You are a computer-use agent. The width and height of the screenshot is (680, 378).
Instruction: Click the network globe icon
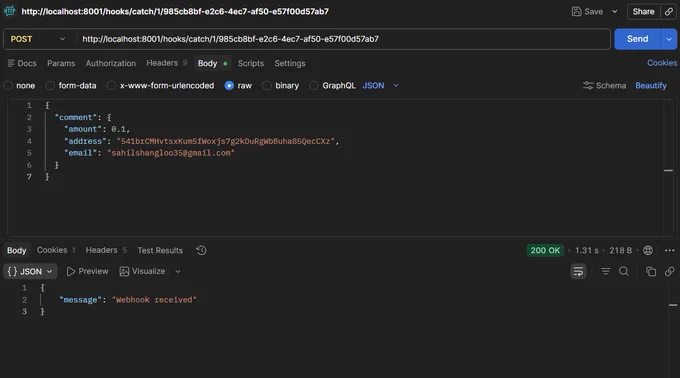coord(648,250)
